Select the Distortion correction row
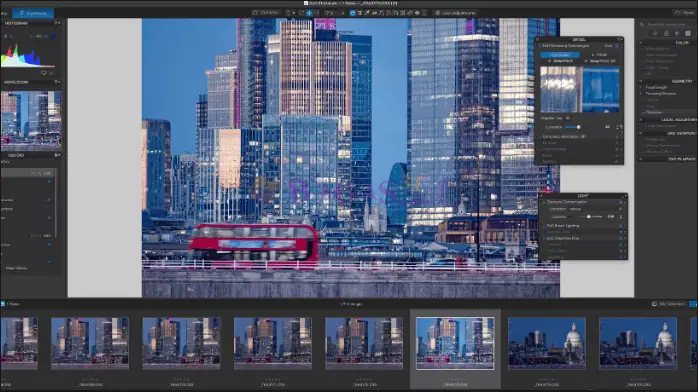 click(x=668, y=112)
